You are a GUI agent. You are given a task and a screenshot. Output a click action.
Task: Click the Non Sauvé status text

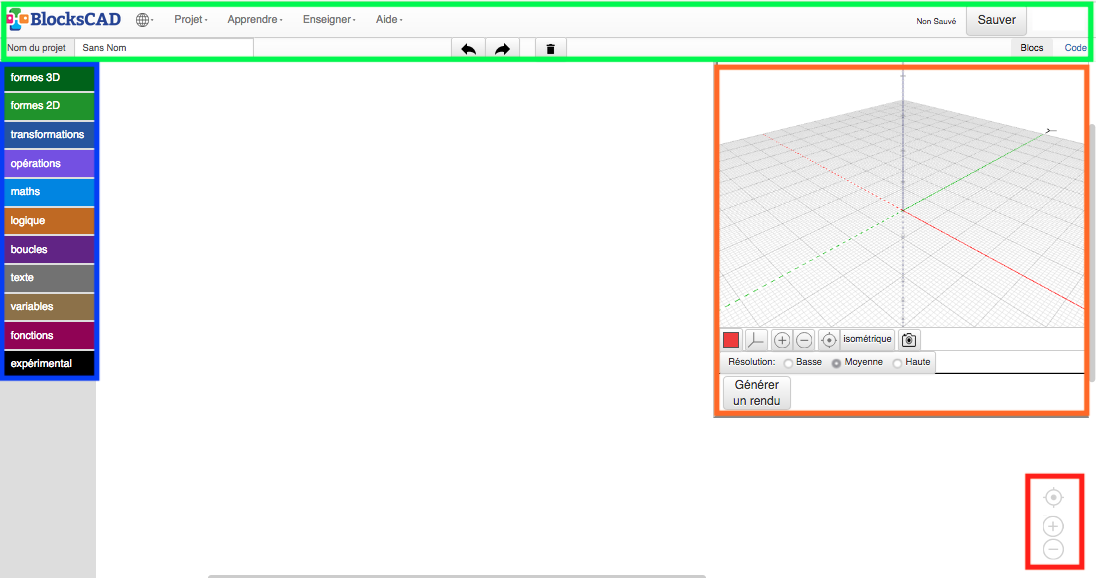point(936,22)
